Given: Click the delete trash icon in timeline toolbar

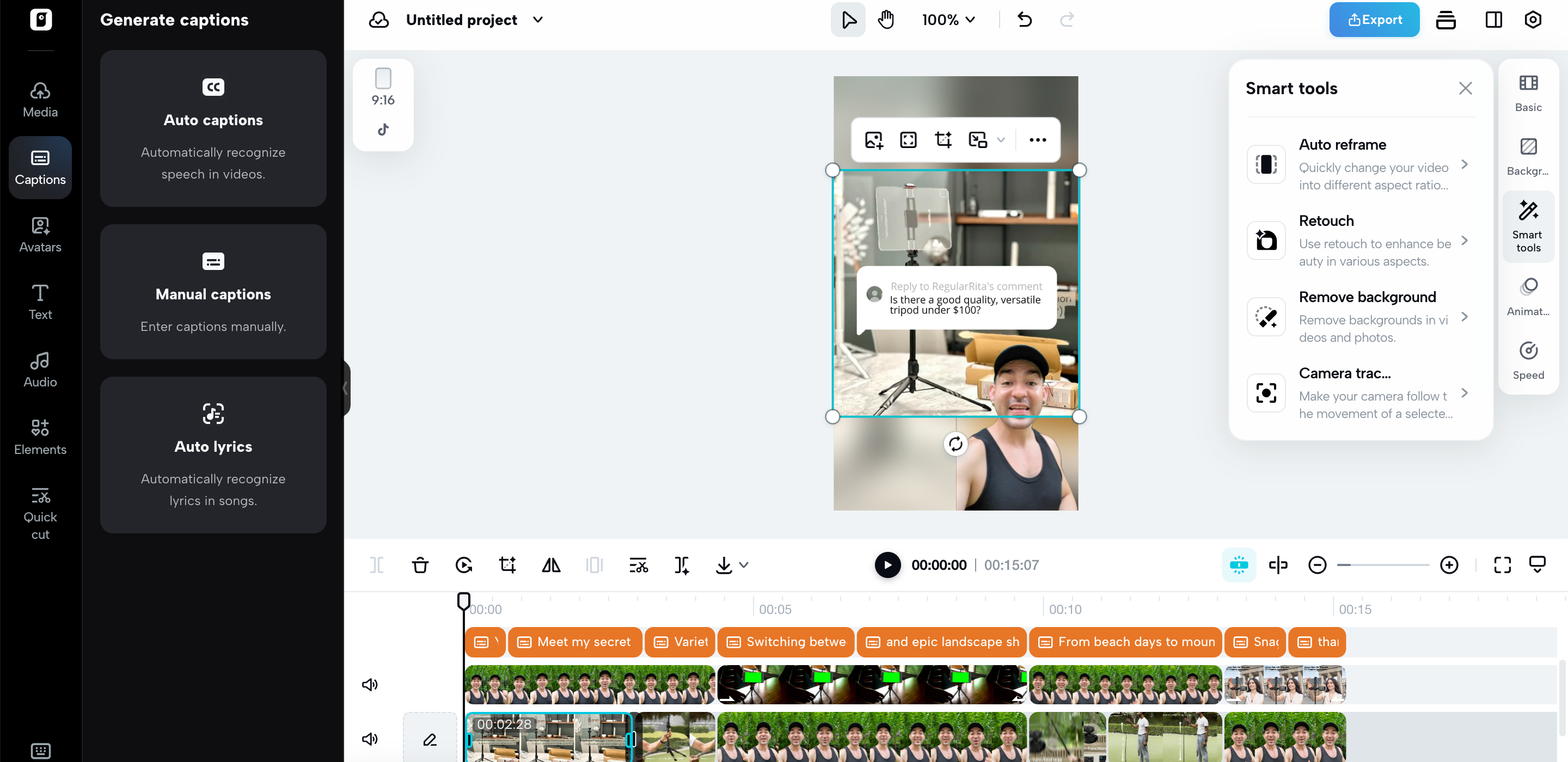Looking at the screenshot, I should coord(420,565).
